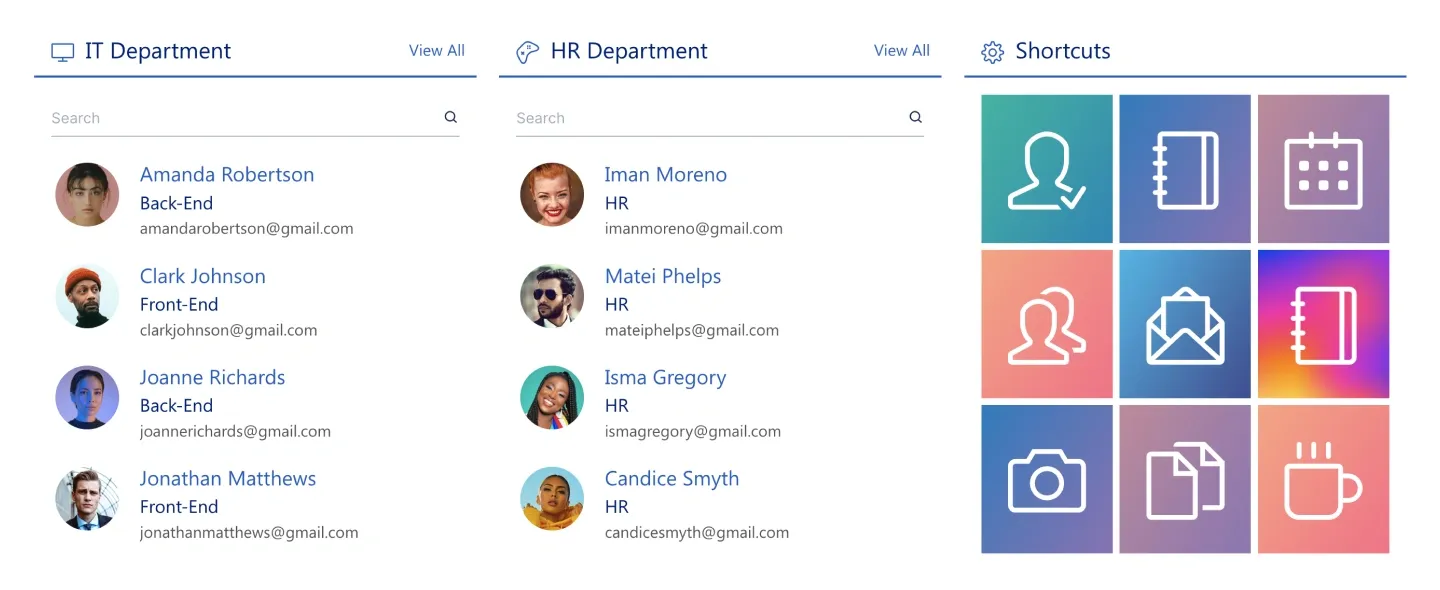Click Jonathan Matthews' avatar photo

tap(87, 498)
